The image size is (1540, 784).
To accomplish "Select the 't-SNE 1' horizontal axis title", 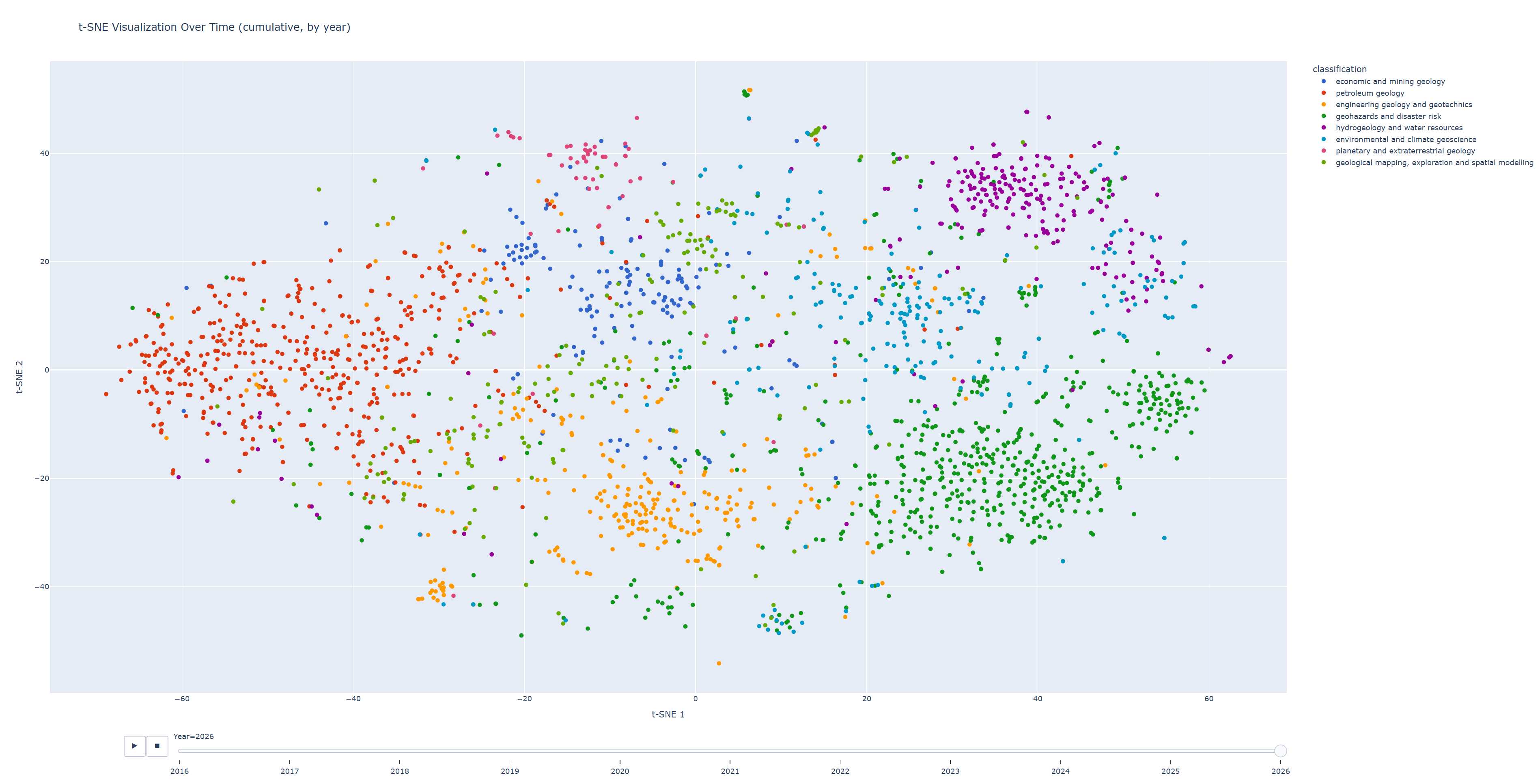I will (668, 714).
